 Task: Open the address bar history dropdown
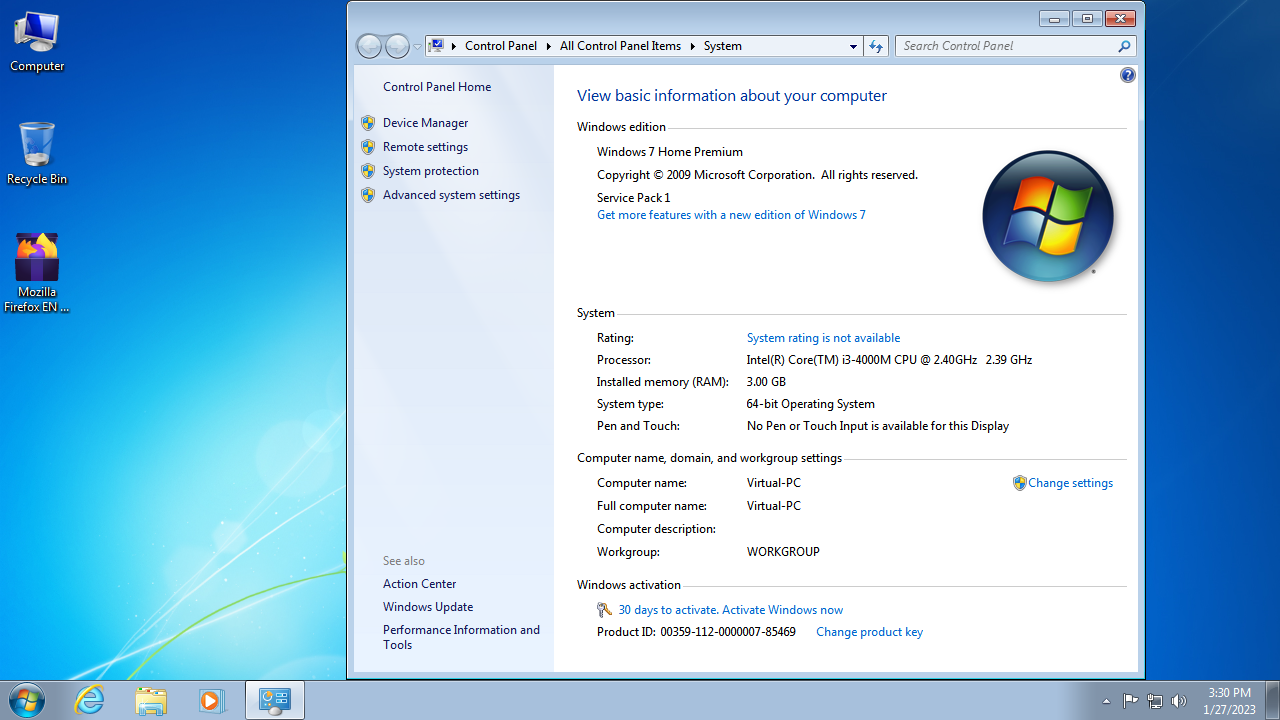[853, 46]
